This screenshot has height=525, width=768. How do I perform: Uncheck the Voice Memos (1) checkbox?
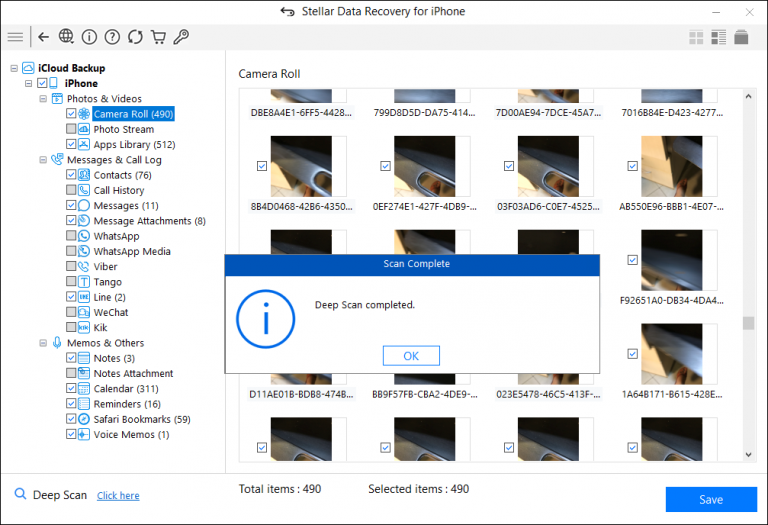coord(71,434)
